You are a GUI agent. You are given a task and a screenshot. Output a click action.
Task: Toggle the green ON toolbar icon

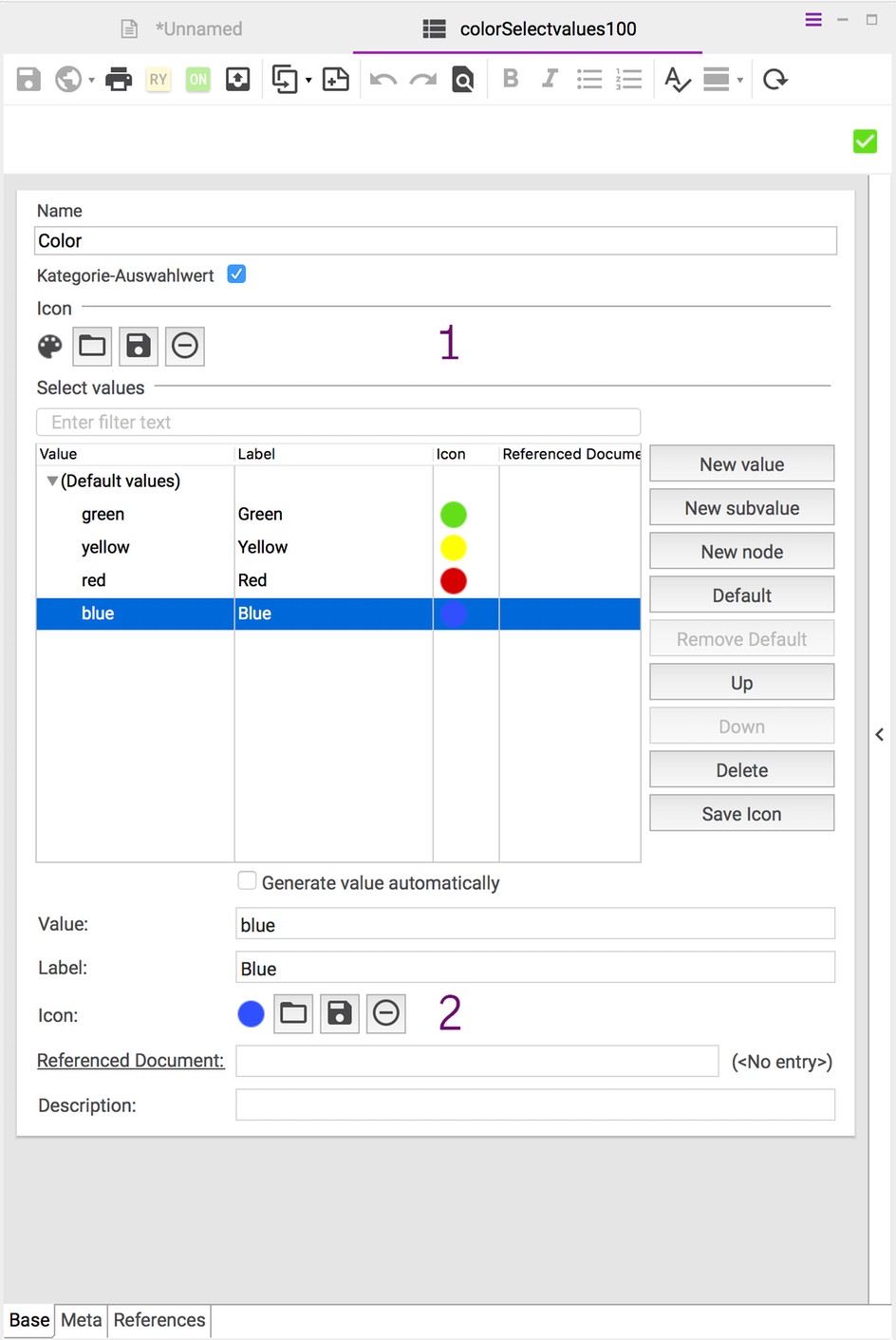point(197,79)
